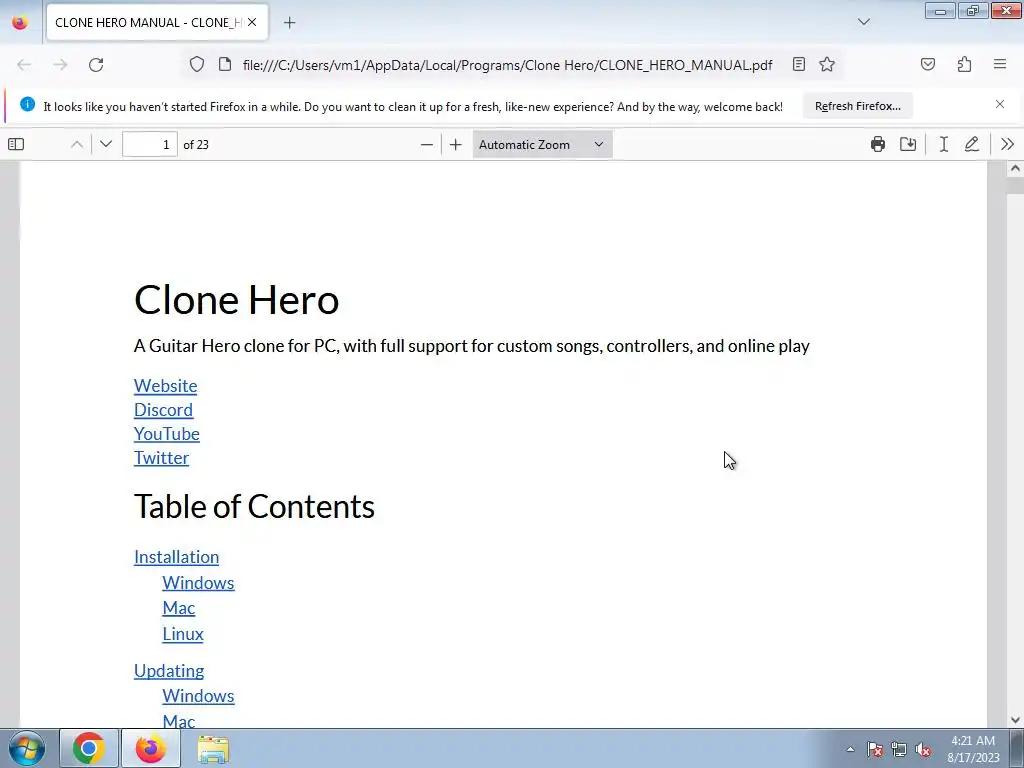Toggle the PDF sidebar panel
The image size is (1024, 768).
[x=16, y=144]
